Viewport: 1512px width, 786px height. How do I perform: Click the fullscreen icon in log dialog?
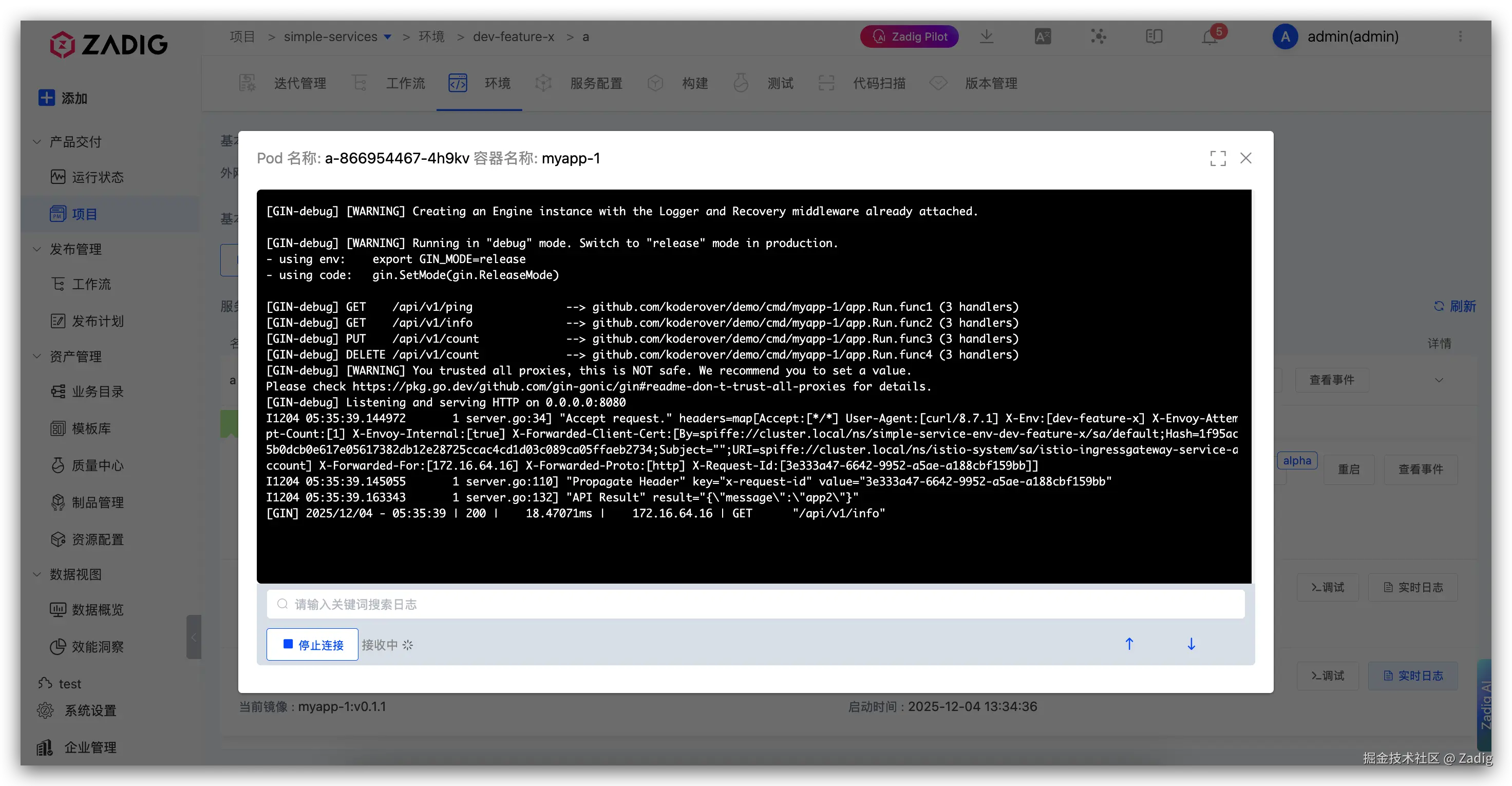click(x=1217, y=158)
